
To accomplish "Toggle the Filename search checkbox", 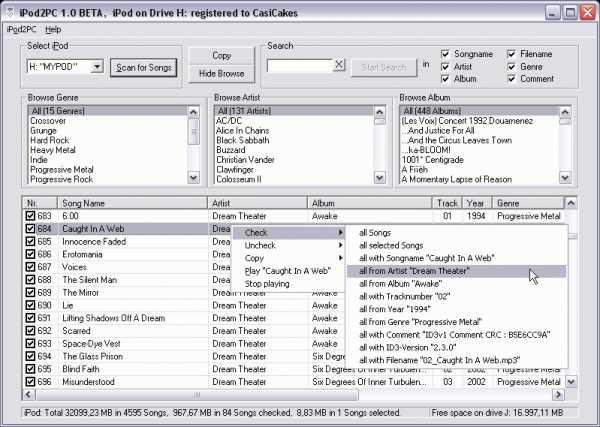I will click(511, 54).
